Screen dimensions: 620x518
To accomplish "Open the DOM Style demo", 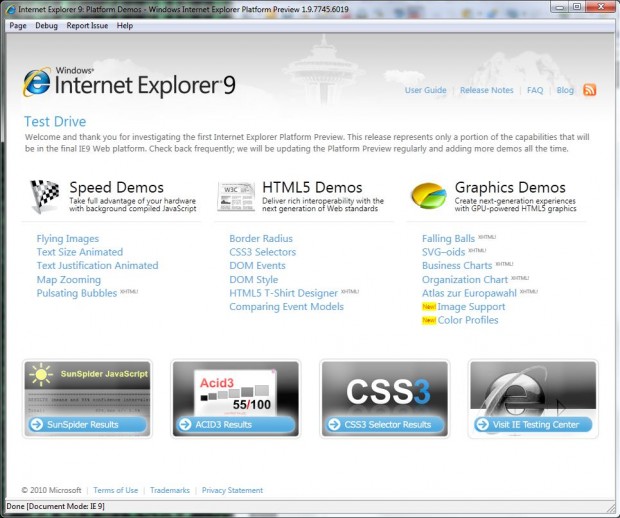I will coord(253,280).
